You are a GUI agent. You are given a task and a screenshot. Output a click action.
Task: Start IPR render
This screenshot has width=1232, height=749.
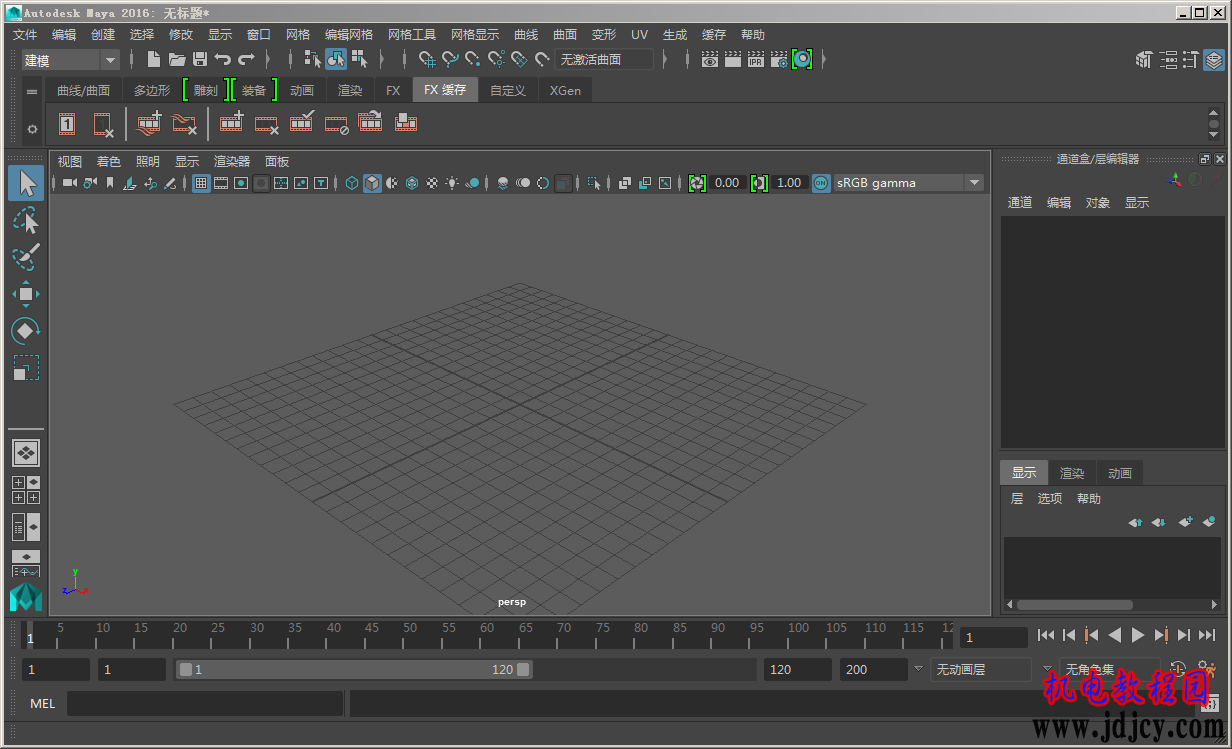coord(756,60)
